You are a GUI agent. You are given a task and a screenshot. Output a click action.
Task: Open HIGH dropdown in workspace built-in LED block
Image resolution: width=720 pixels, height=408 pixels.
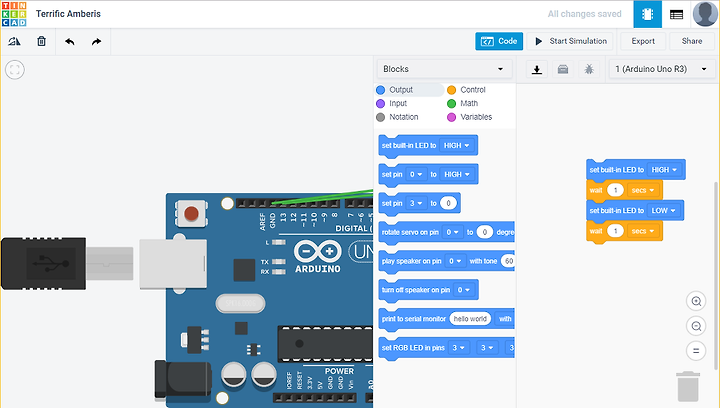click(x=664, y=170)
